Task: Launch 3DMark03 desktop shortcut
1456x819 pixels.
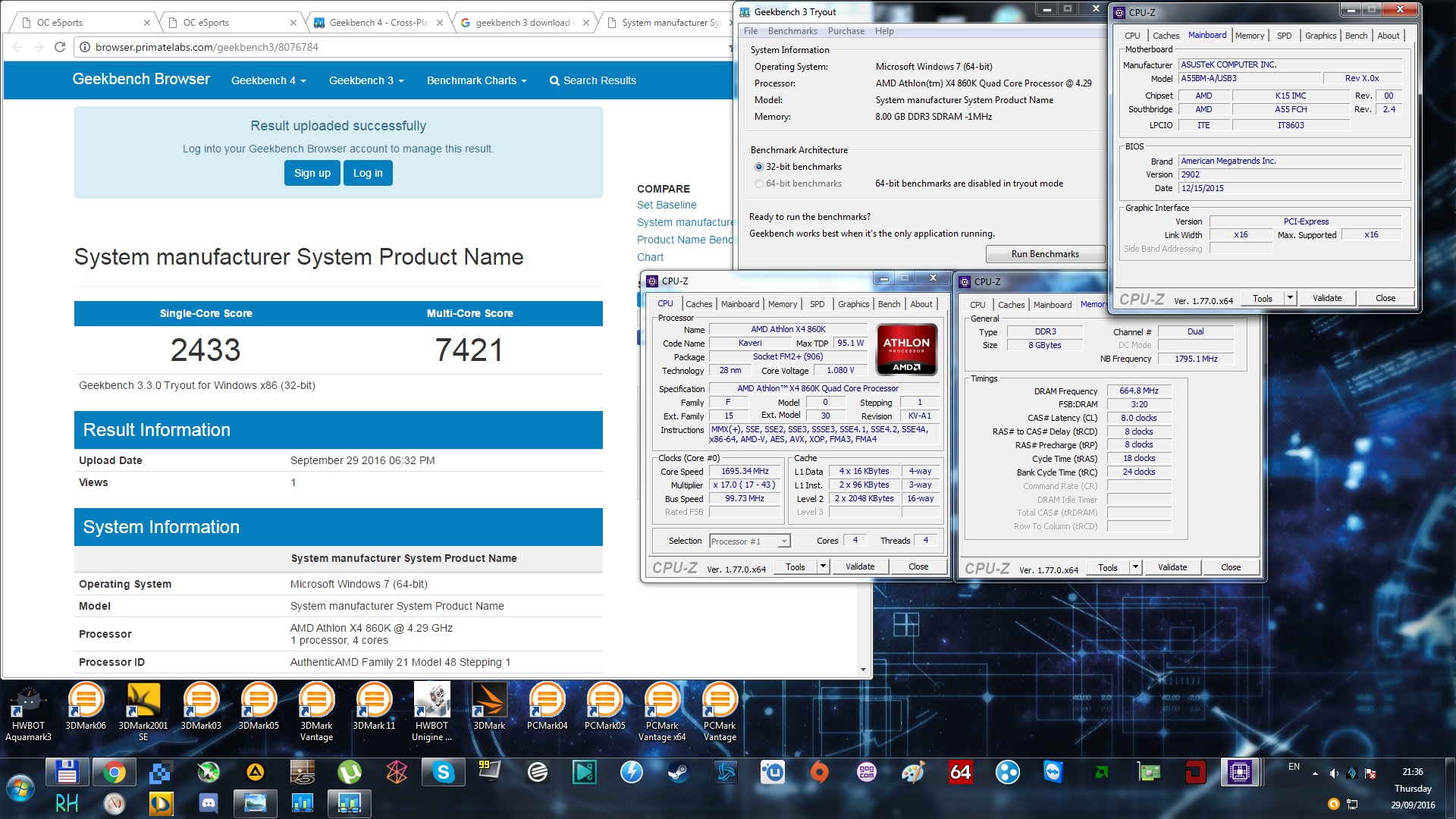Action: [x=201, y=707]
